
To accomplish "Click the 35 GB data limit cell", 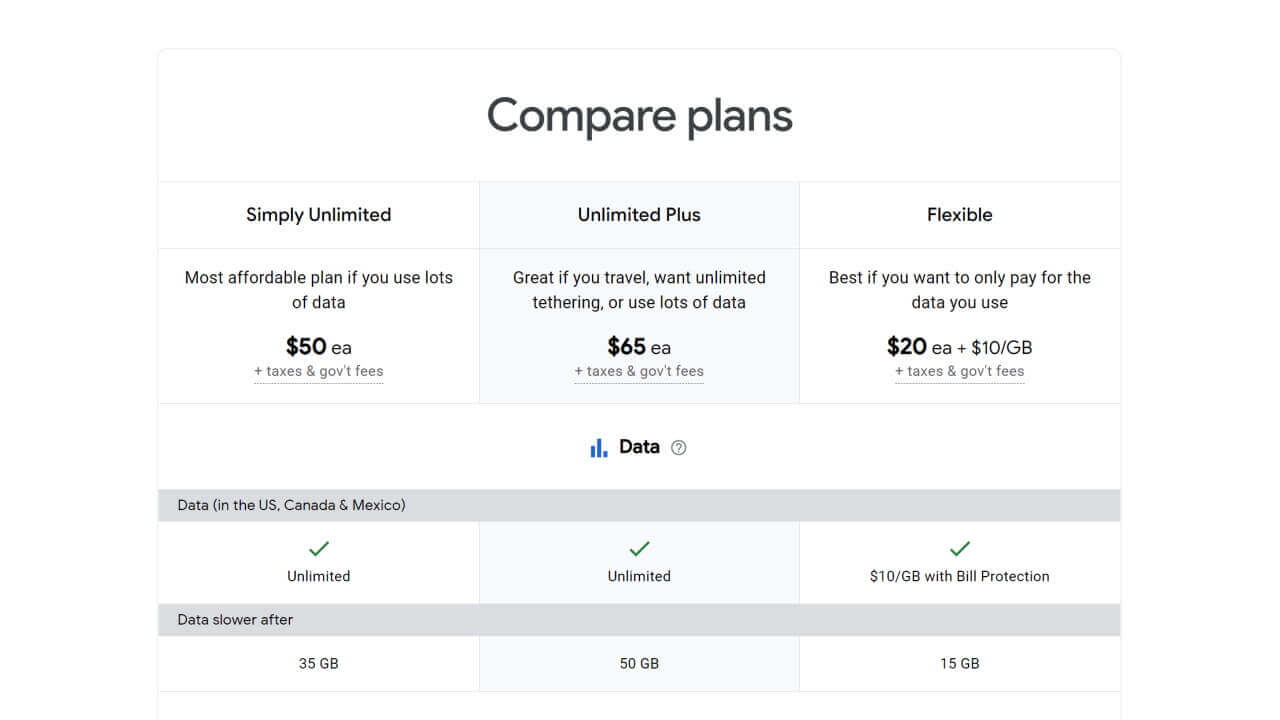I will point(318,664).
